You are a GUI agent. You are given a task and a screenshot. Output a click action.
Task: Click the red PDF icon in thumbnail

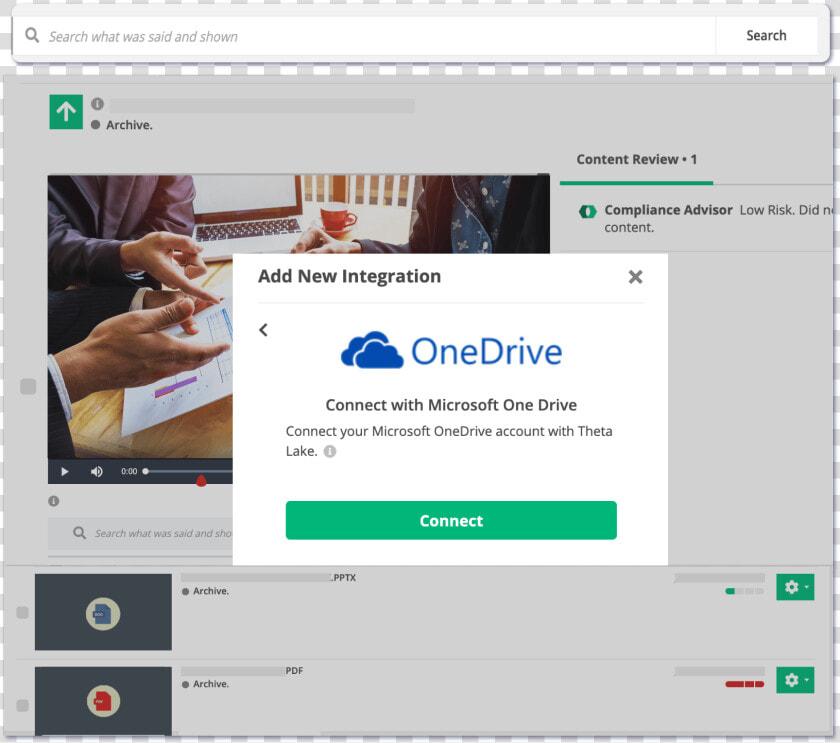(103, 701)
